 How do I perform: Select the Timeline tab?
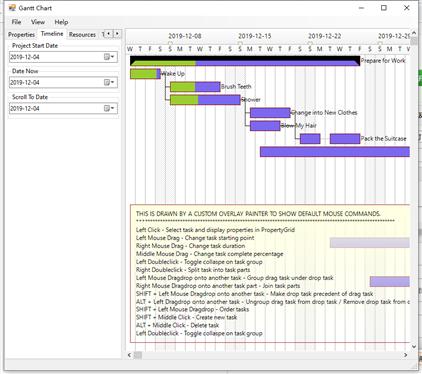tap(52, 34)
